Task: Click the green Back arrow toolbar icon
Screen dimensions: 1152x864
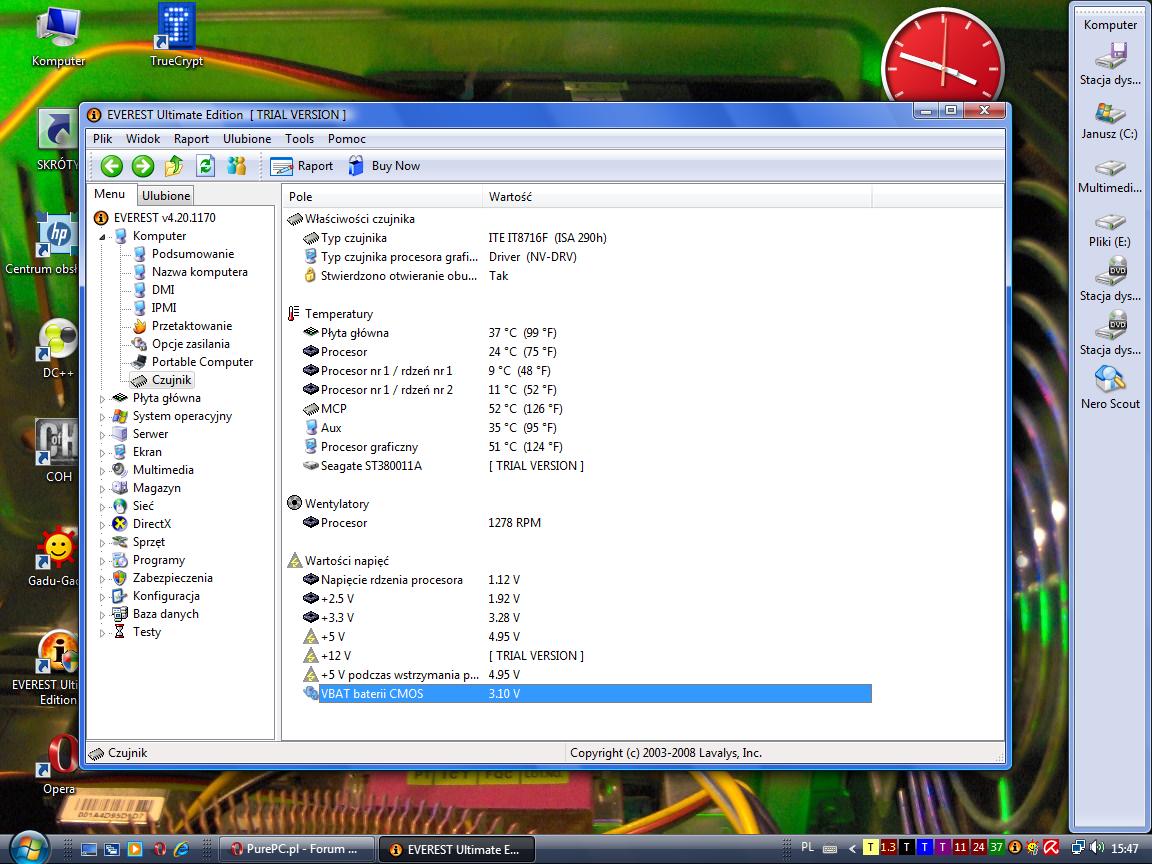Action: click(x=112, y=166)
